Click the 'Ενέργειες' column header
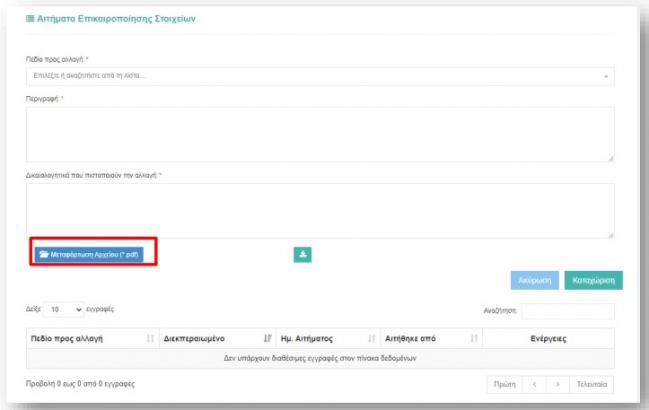Image resolution: width=649 pixels, height=410 pixels. (x=547, y=339)
